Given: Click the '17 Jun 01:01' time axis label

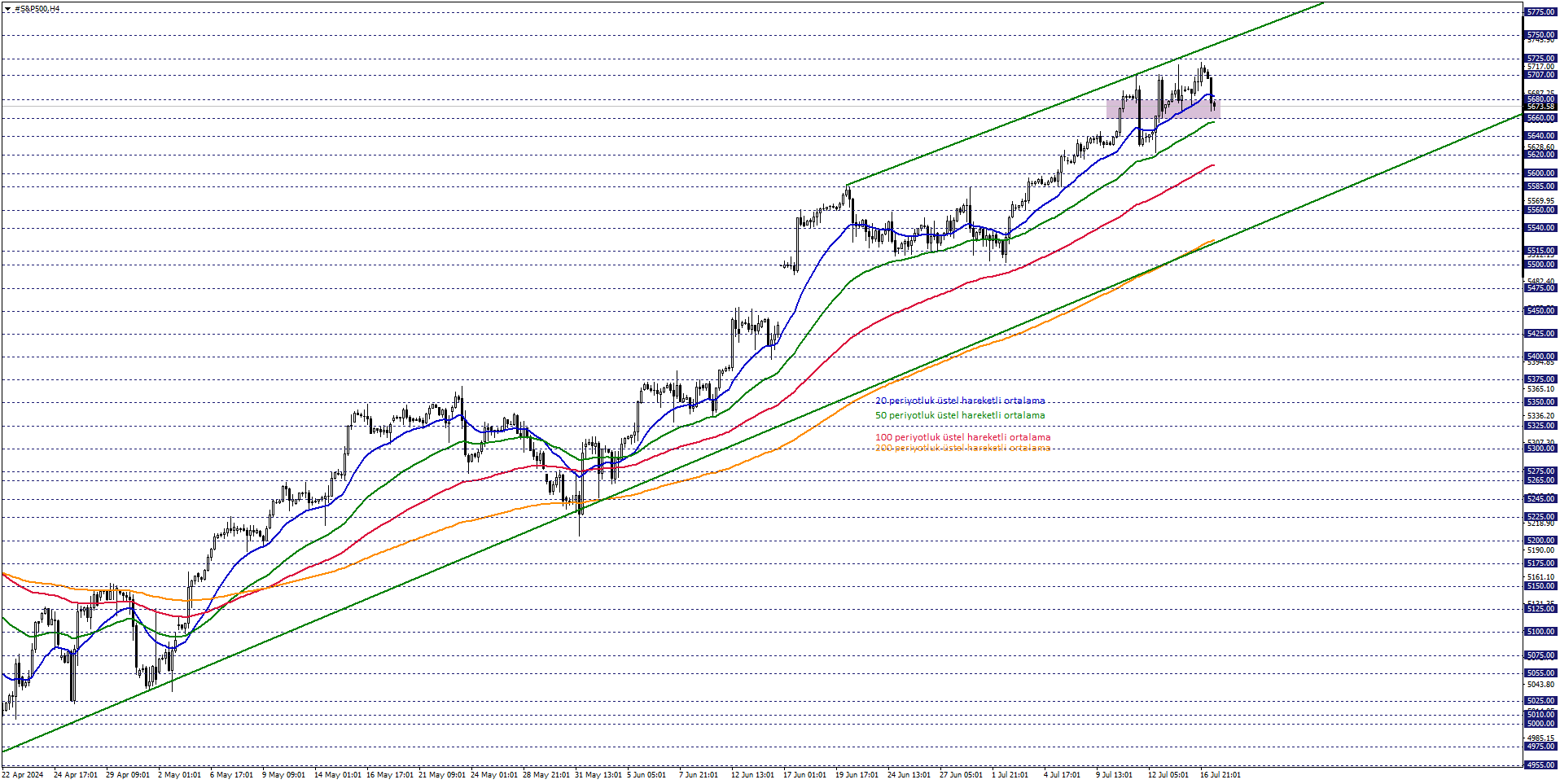Looking at the screenshot, I should tap(805, 775).
